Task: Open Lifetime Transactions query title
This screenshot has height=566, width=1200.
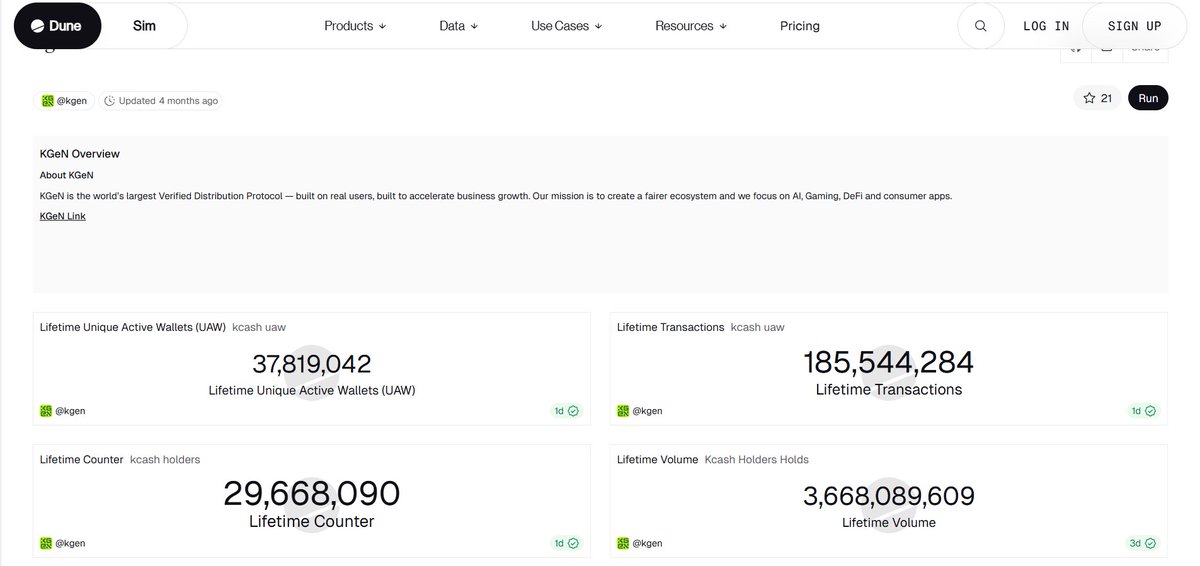Action: 671,327
